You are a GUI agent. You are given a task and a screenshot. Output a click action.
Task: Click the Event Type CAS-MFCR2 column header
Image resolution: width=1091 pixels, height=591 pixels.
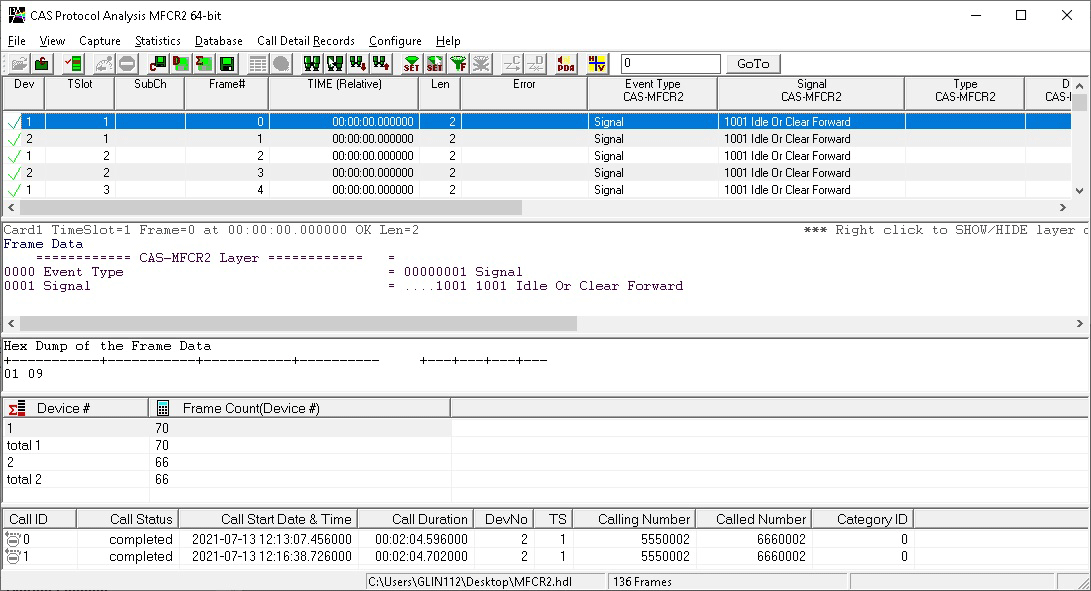[x=653, y=93]
